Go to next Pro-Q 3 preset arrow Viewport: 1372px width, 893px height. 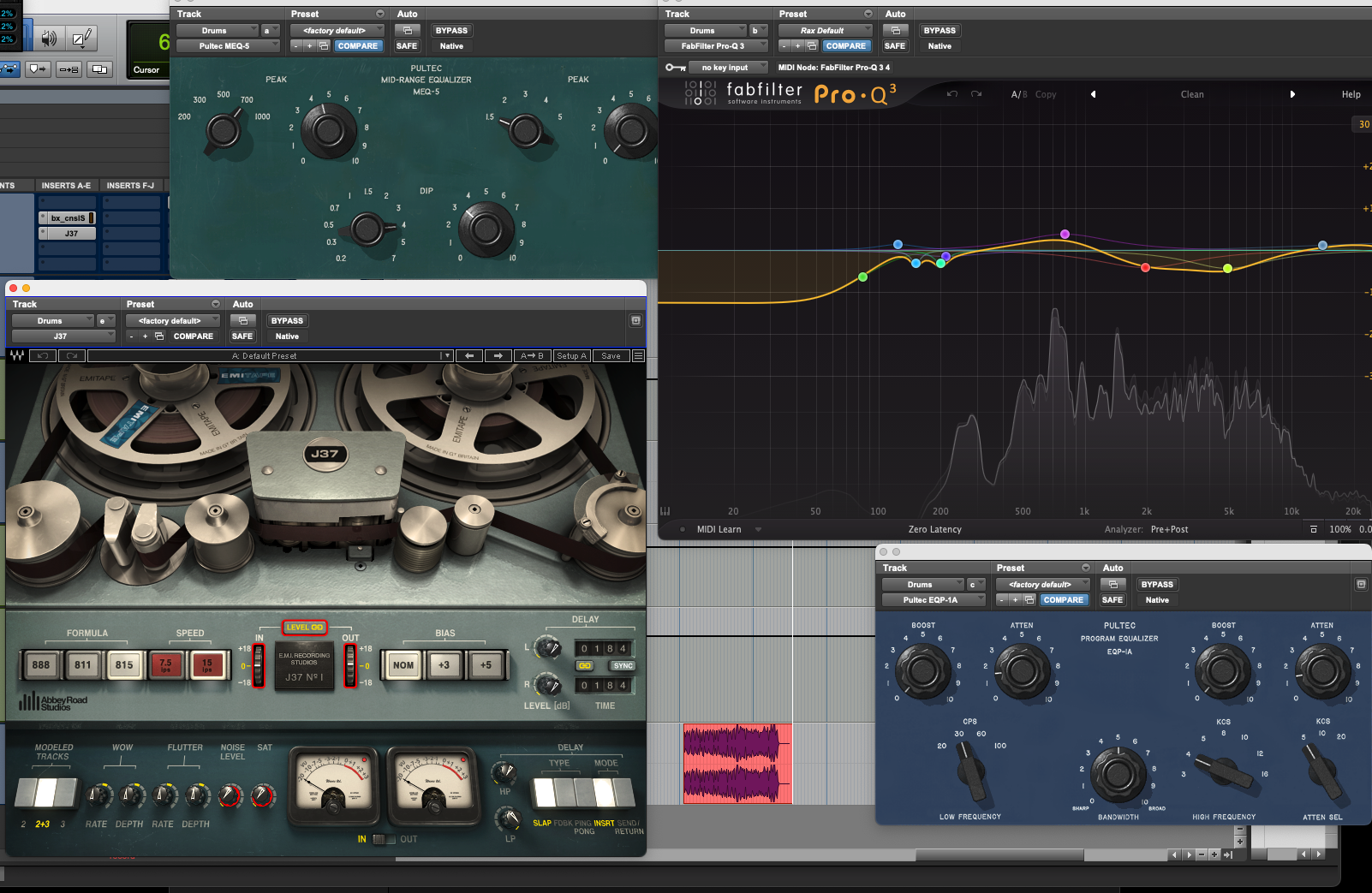pyautogui.click(x=1292, y=94)
